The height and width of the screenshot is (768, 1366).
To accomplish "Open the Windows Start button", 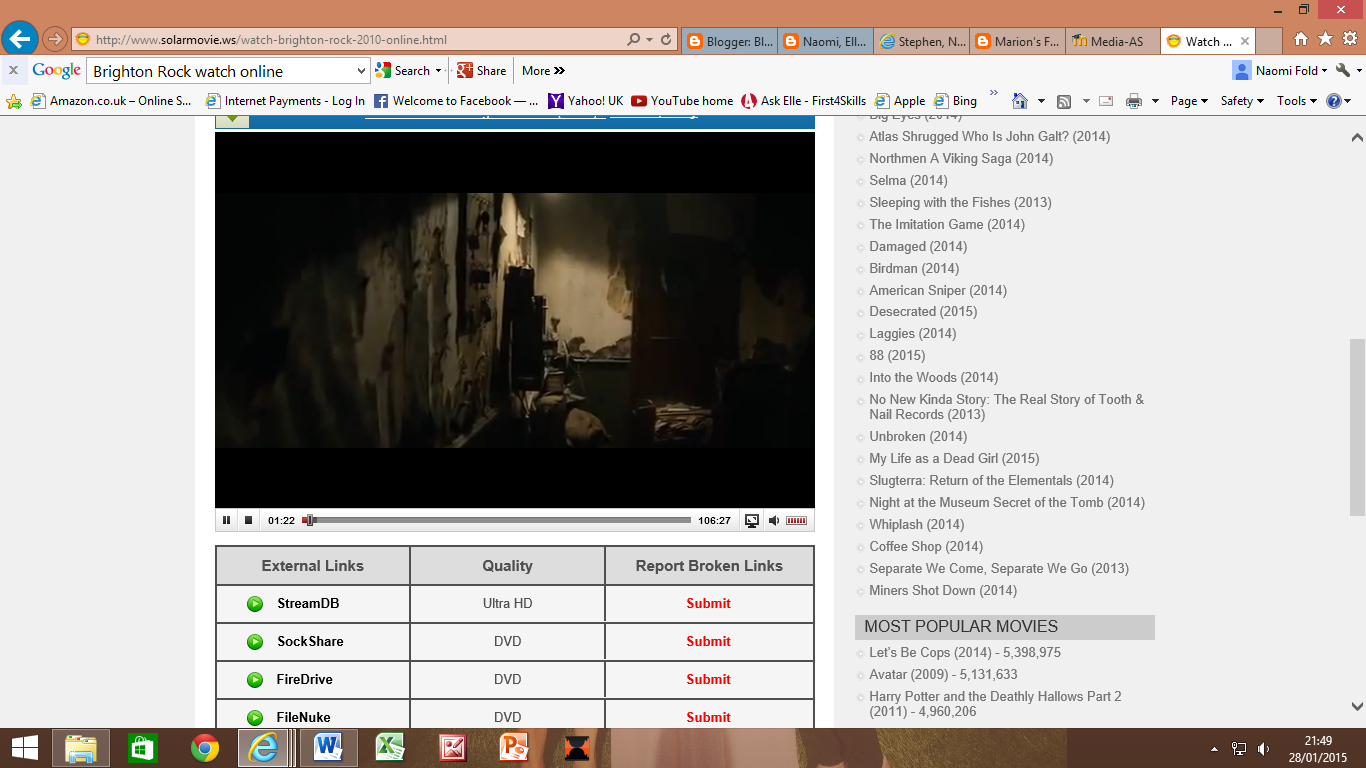I will [25, 748].
